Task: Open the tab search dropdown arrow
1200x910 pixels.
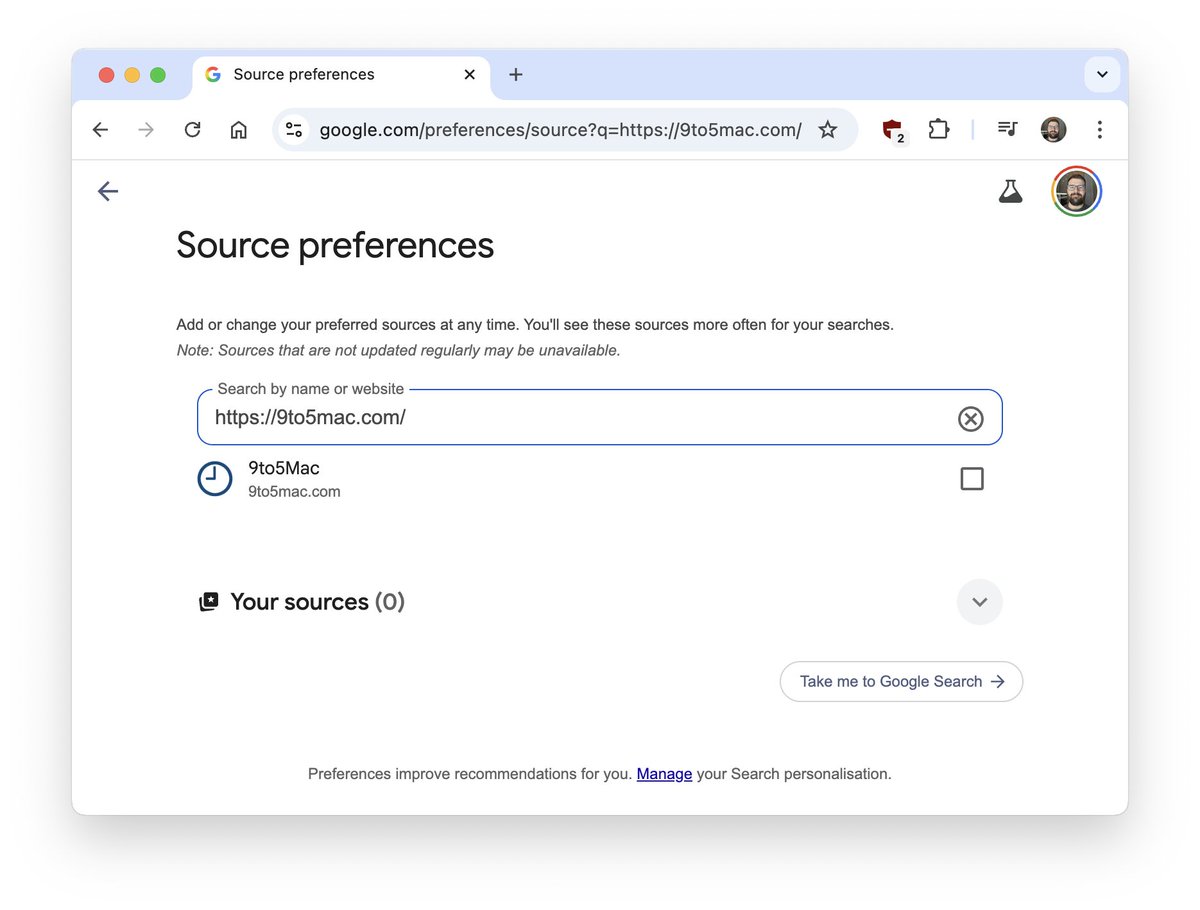Action: [1102, 75]
